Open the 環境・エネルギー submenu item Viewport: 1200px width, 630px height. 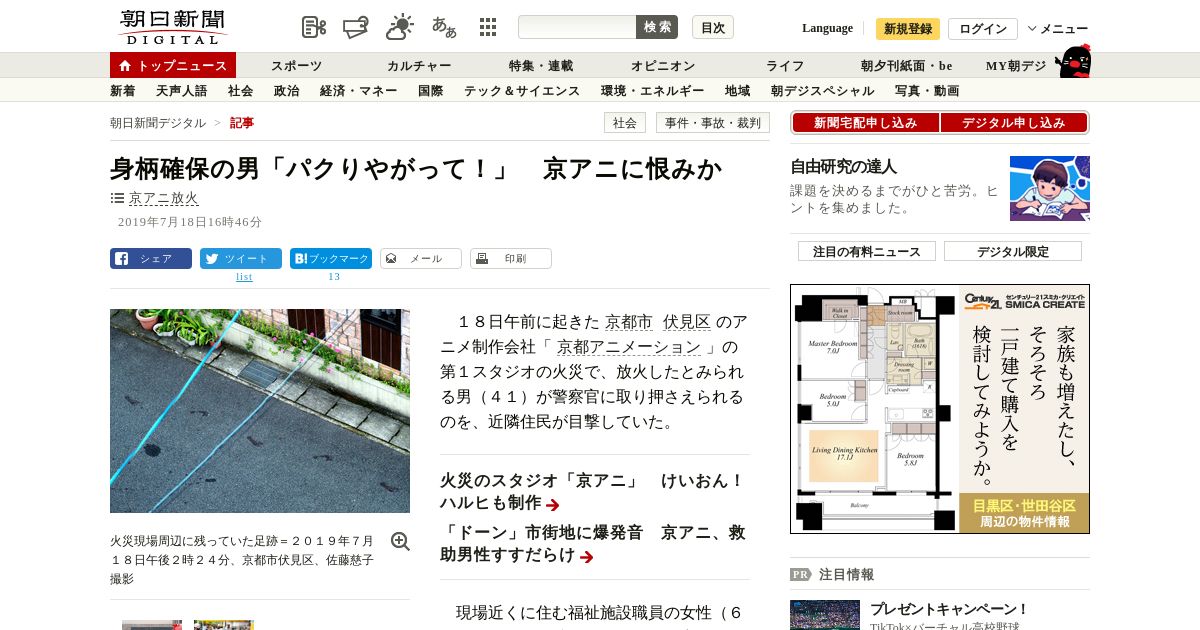click(653, 90)
